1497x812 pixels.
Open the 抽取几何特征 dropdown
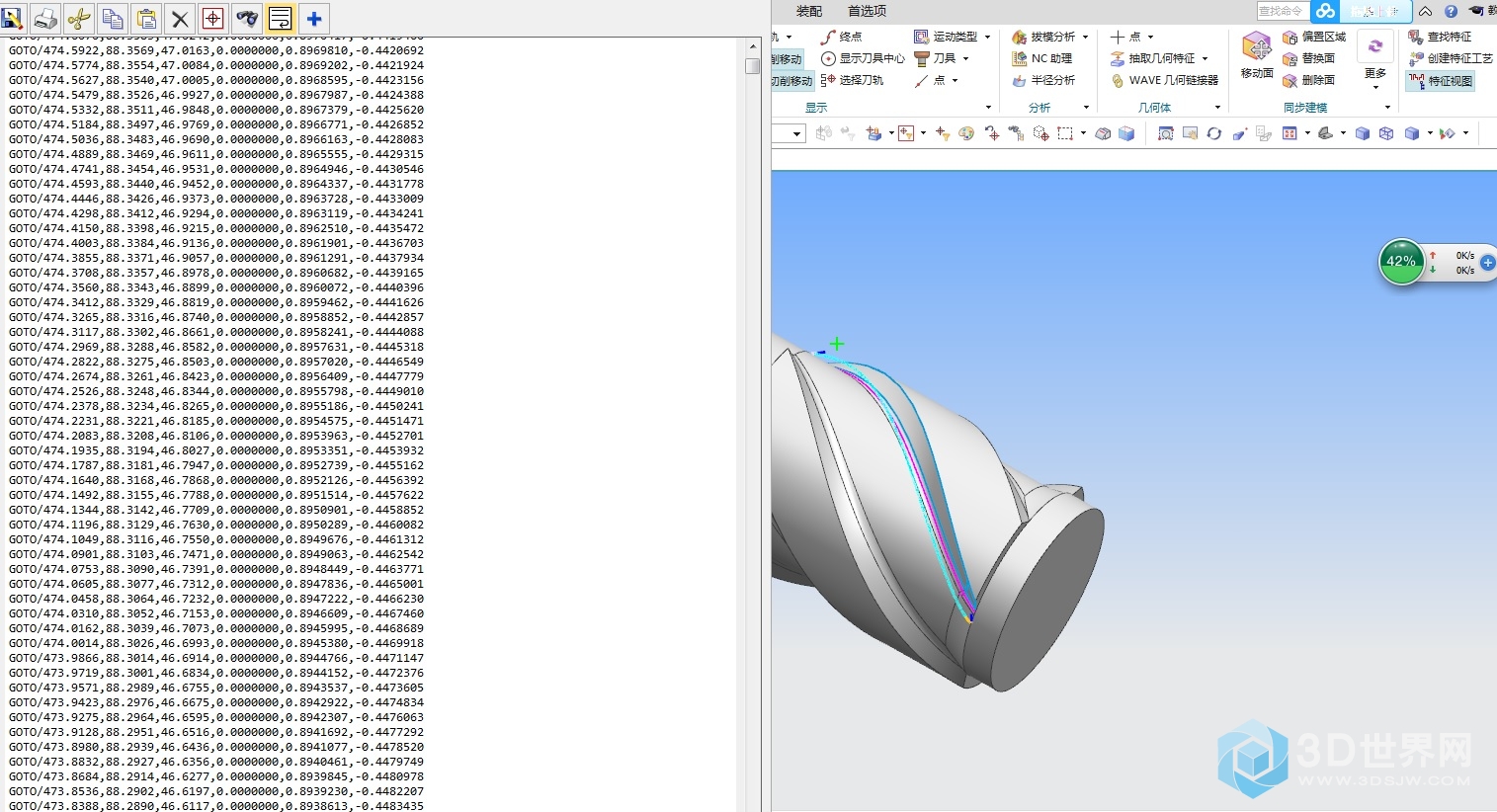click(x=1159, y=58)
